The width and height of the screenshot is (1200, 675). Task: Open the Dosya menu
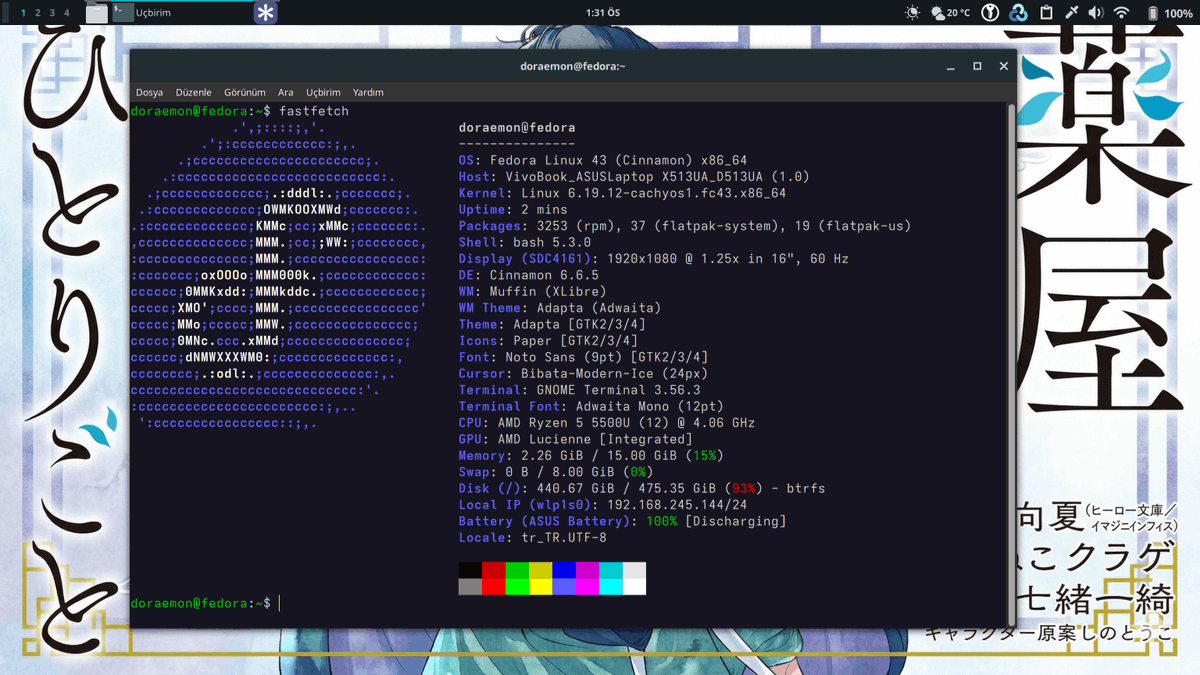(149, 92)
